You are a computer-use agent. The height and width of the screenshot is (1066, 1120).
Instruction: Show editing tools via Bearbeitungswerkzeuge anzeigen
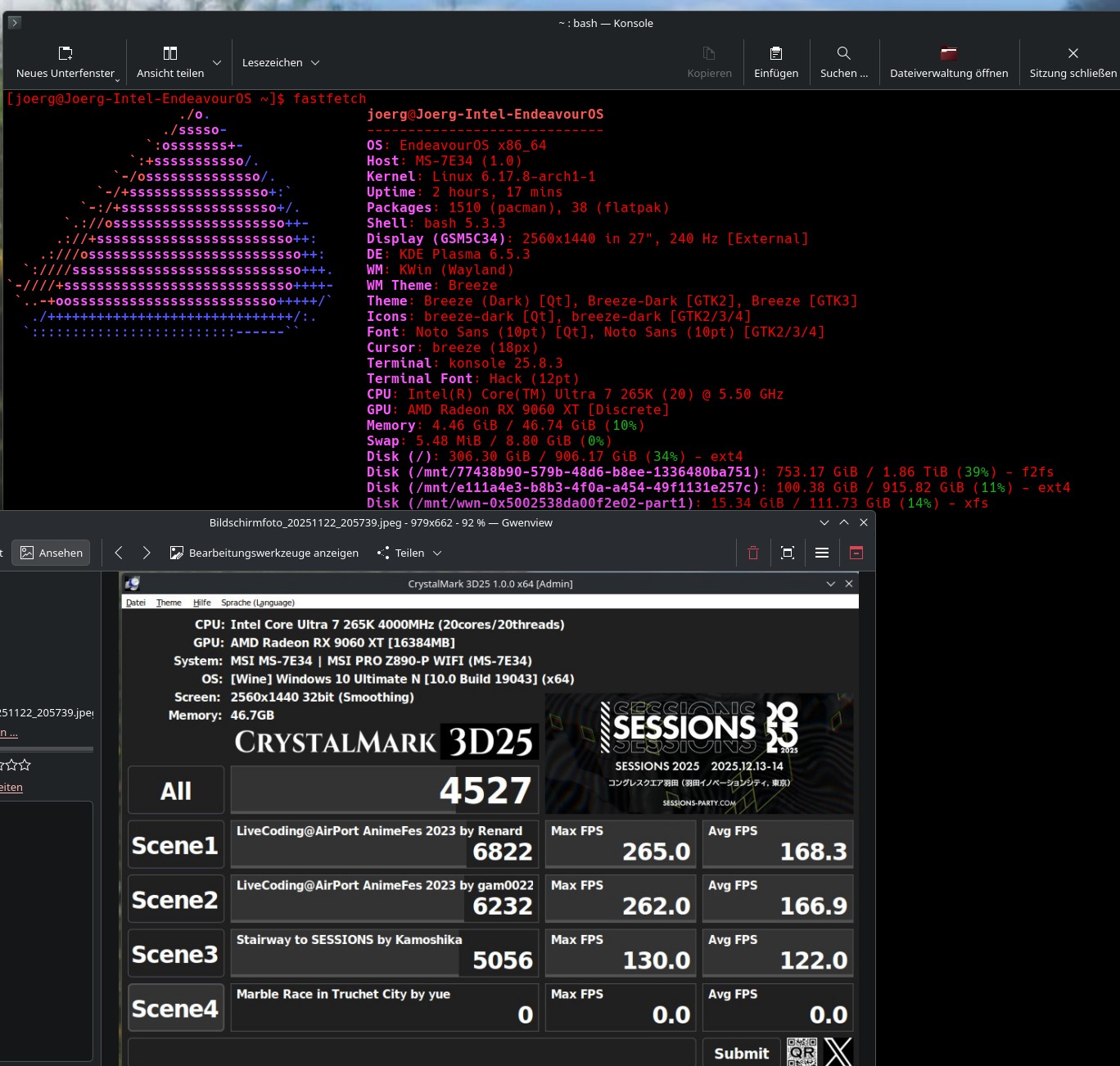(x=264, y=553)
